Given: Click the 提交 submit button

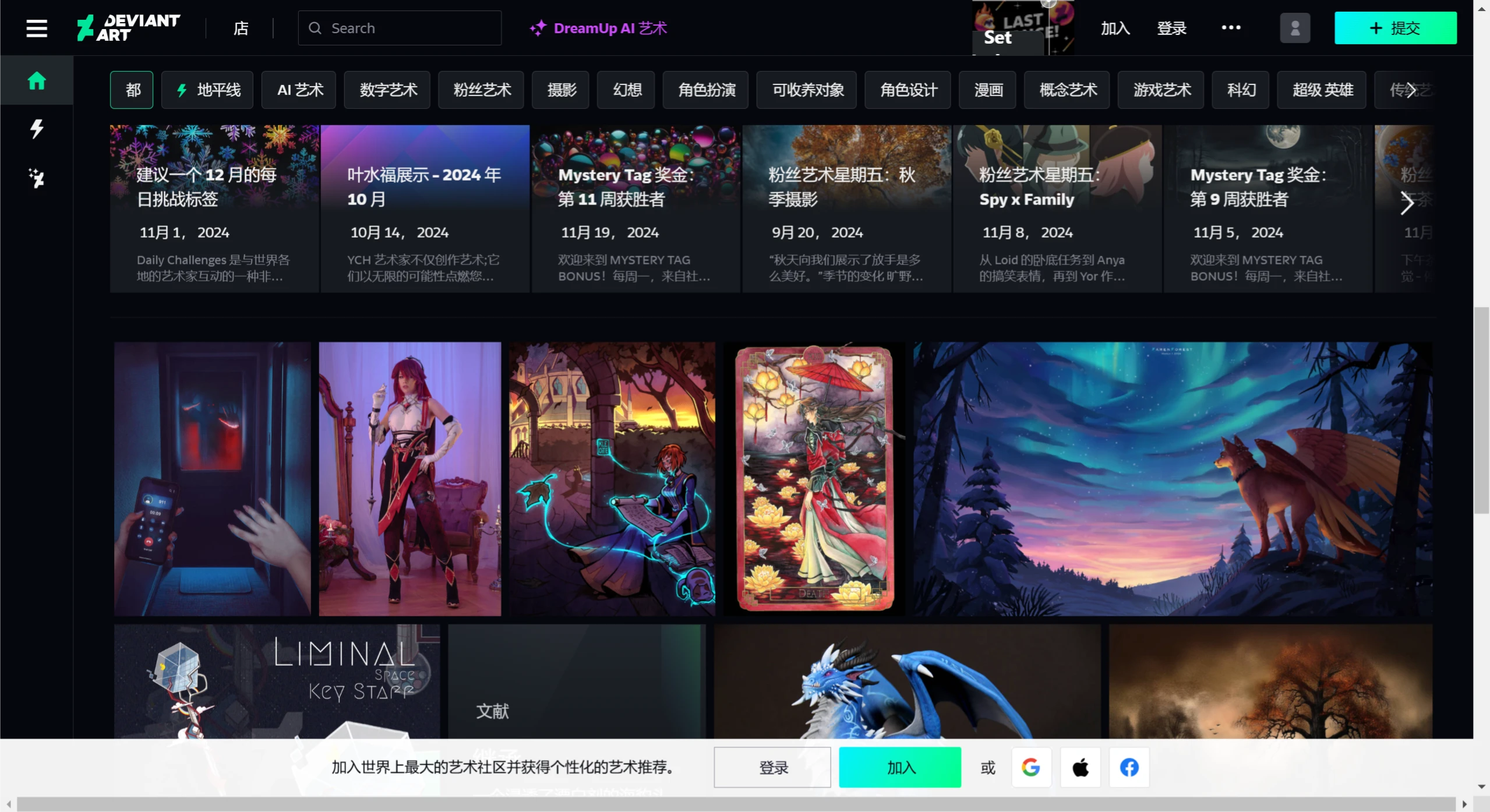Looking at the screenshot, I should [1395, 28].
